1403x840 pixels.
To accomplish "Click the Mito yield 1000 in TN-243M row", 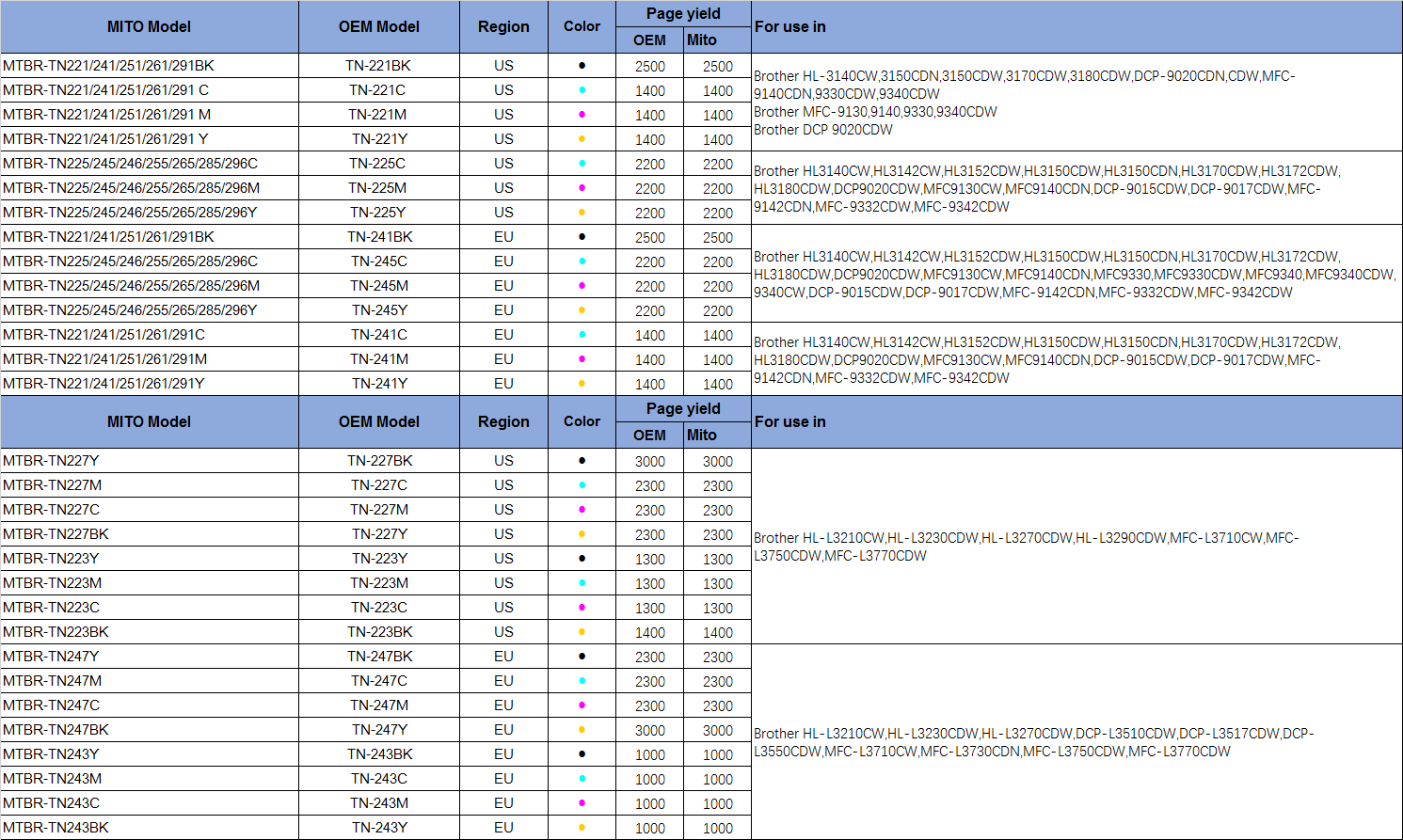I will [x=717, y=804].
